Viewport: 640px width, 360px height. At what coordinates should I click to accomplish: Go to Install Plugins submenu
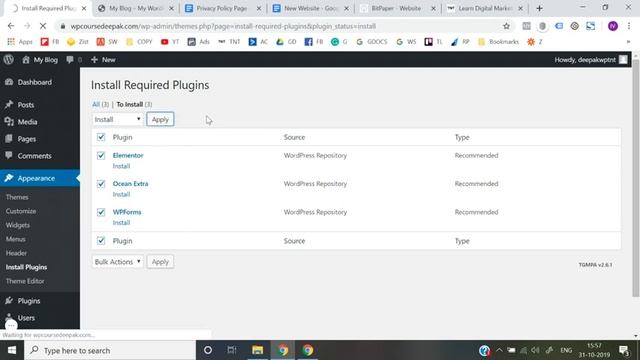(x=27, y=267)
